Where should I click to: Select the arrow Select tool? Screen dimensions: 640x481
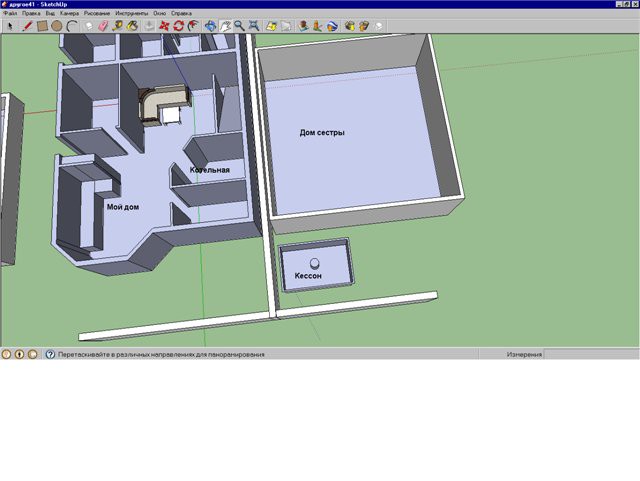pyautogui.click(x=11, y=26)
